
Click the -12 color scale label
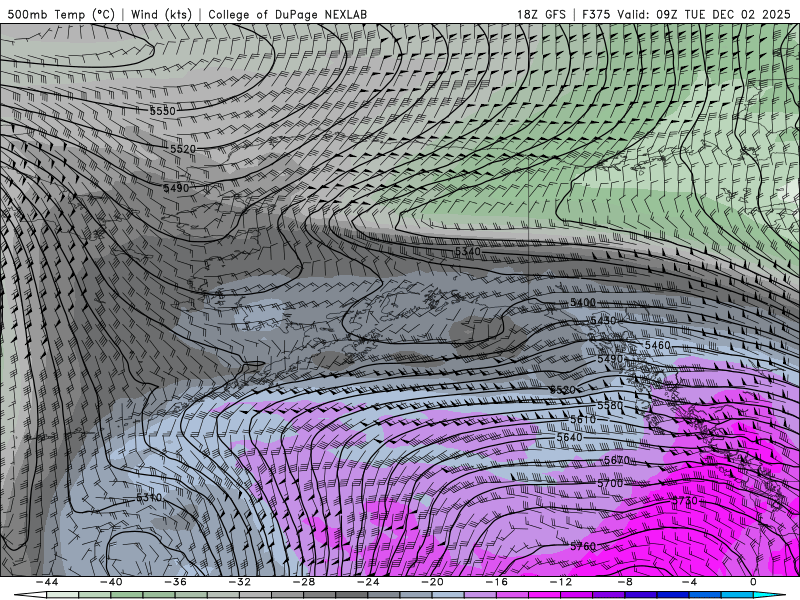click(x=561, y=582)
